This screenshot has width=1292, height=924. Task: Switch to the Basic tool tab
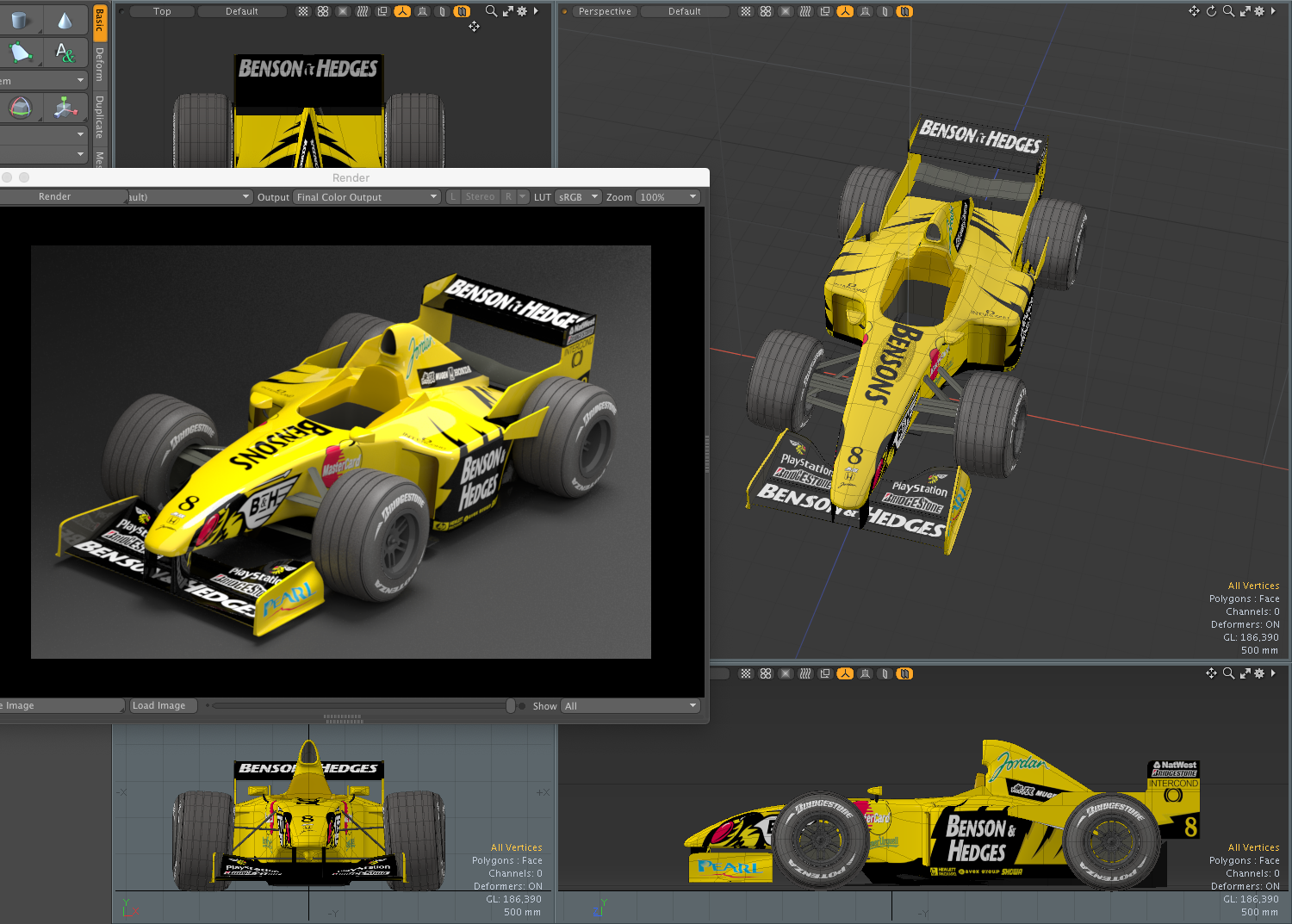pyautogui.click(x=100, y=22)
